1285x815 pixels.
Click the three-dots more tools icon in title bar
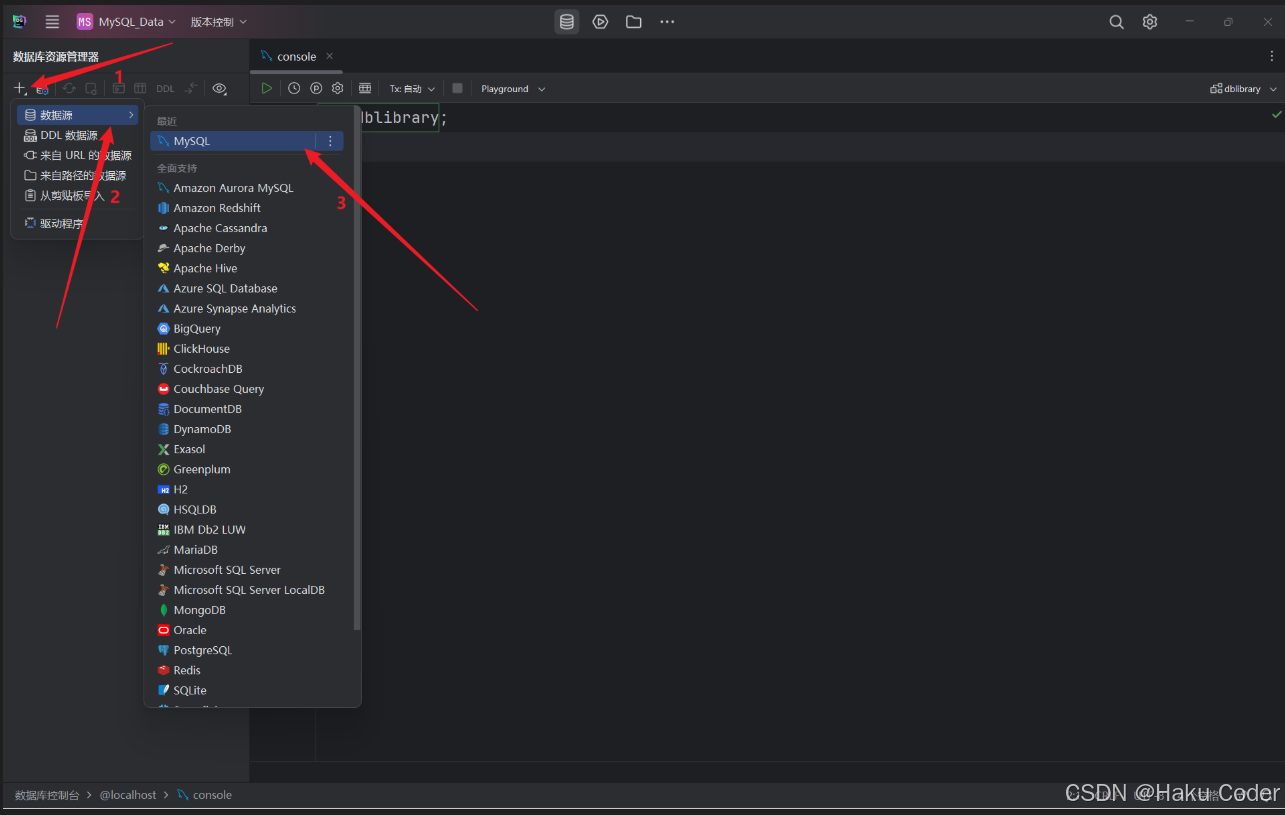667,22
